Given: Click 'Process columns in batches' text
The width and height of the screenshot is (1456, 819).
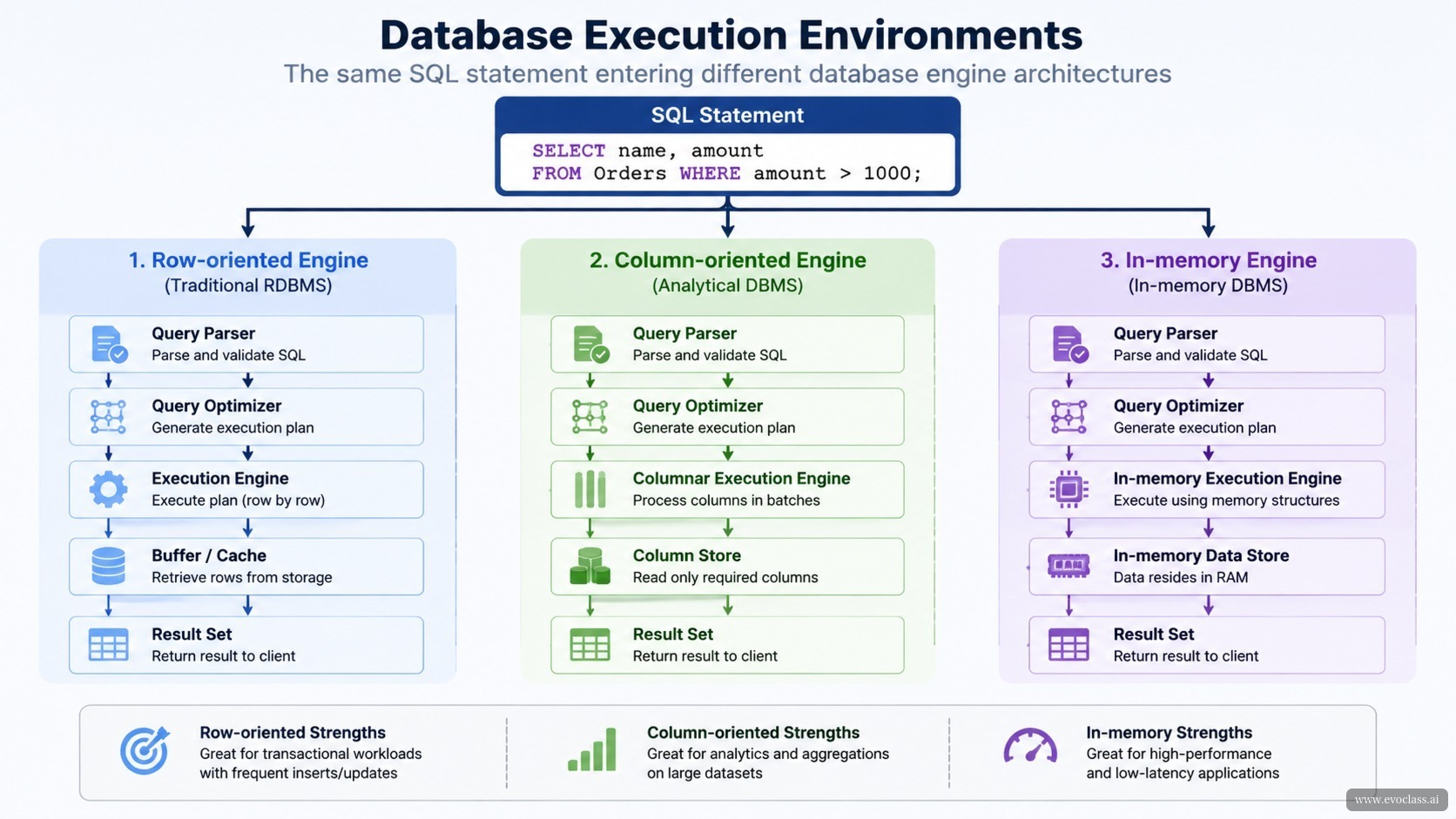Looking at the screenshot, I should 726,500.
